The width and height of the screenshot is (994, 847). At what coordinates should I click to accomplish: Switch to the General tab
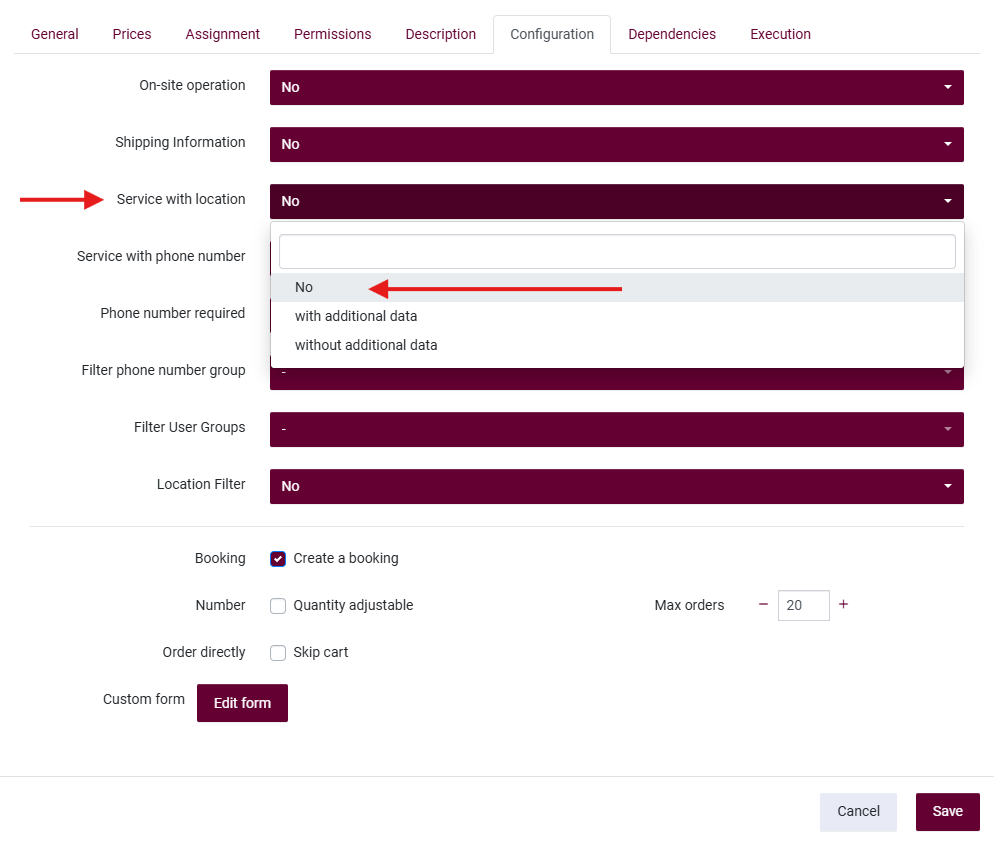[55, 34]
